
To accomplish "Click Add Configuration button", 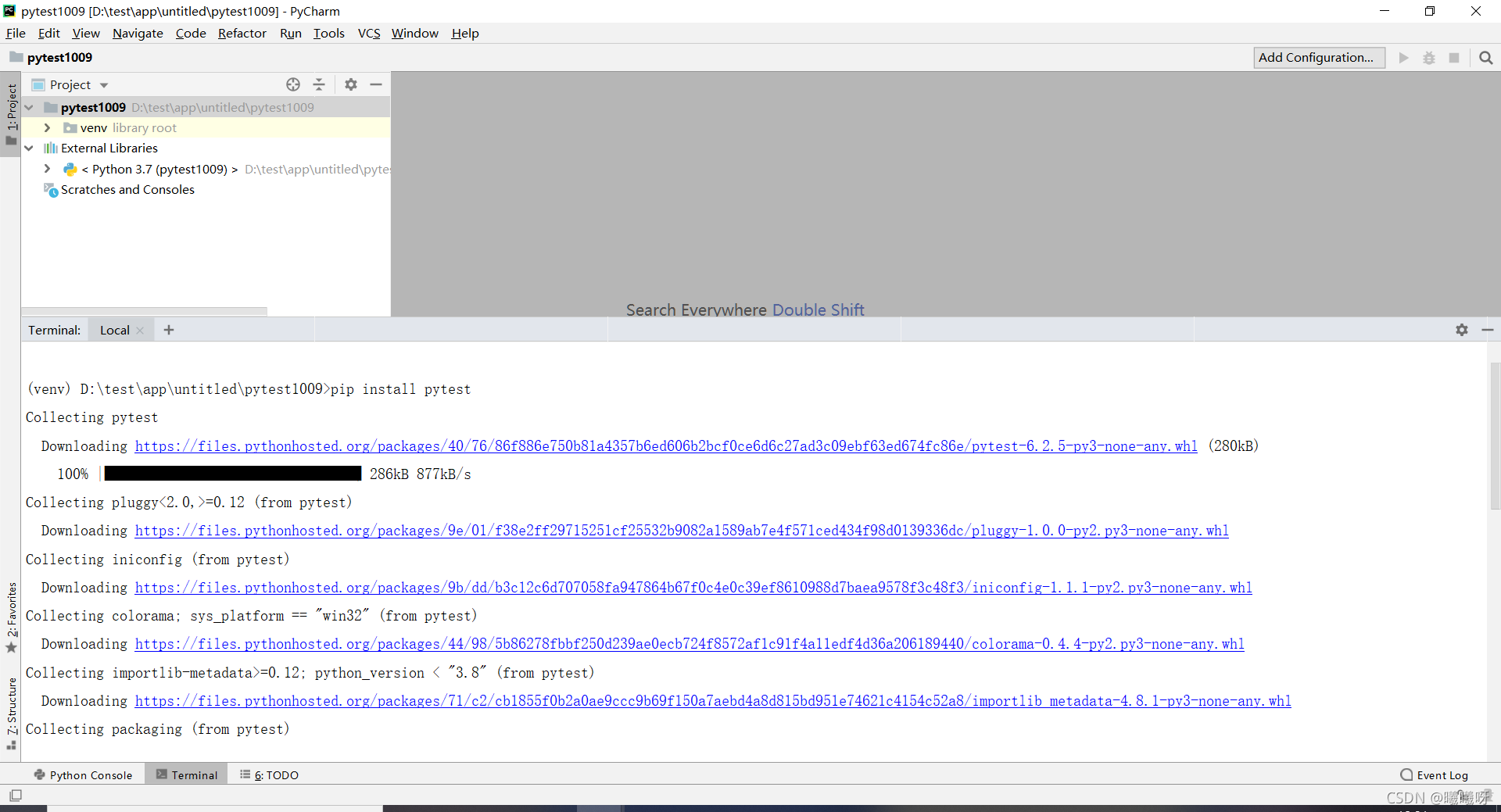I will point(1319,58).
